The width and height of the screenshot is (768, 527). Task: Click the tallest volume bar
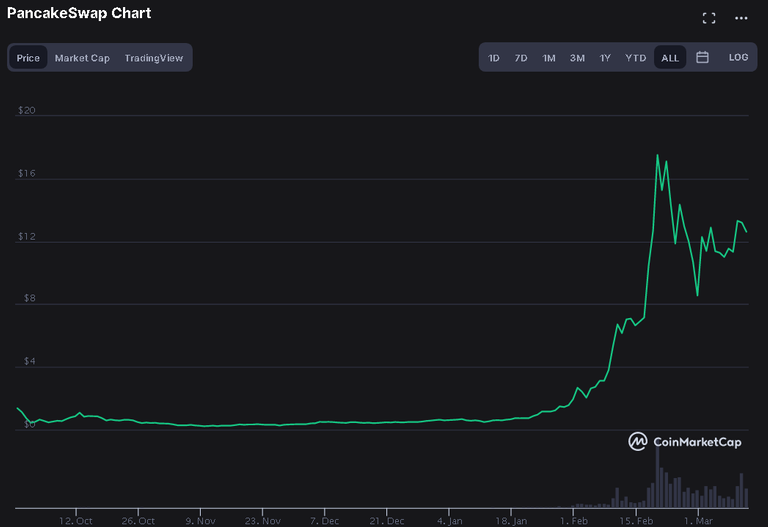pos(657,478)
